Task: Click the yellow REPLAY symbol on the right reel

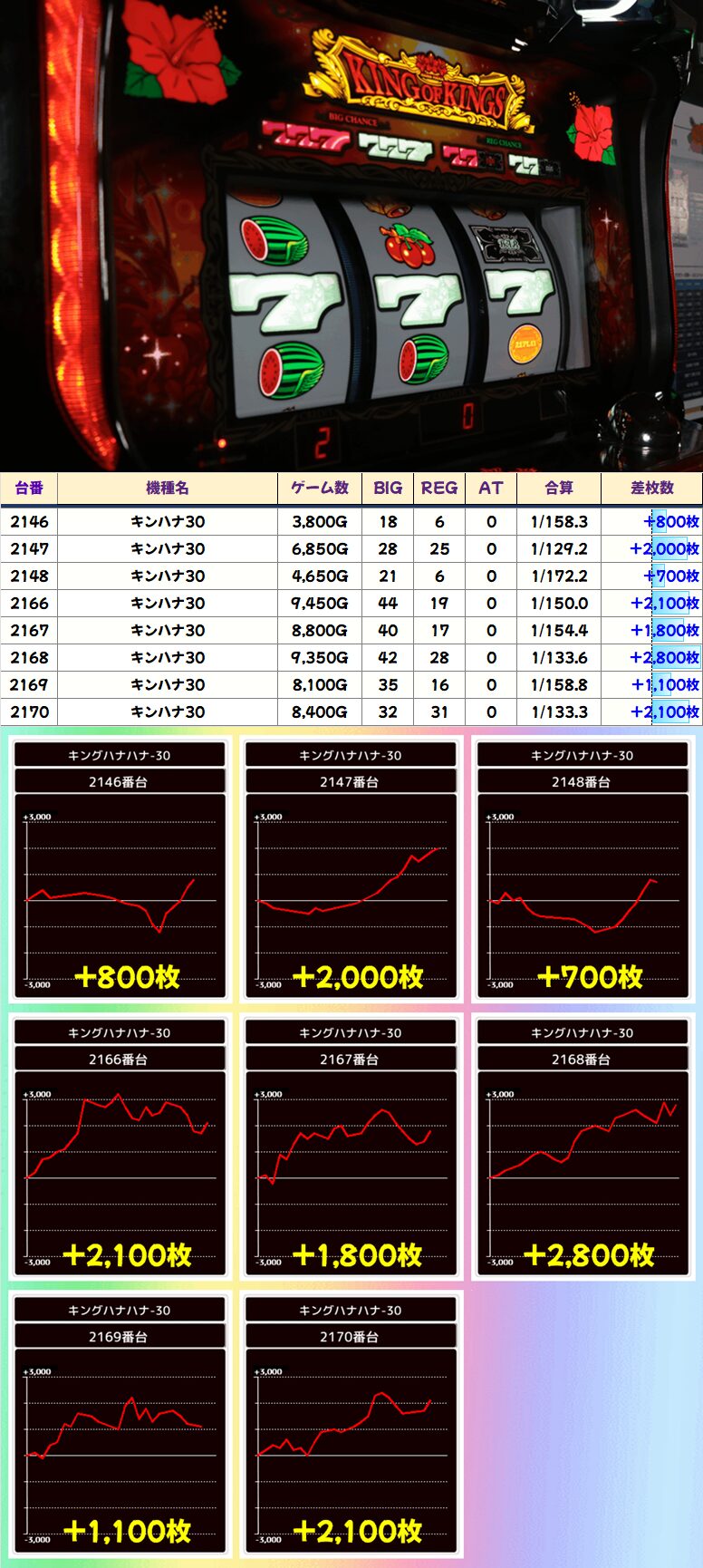Action: coord(525,344)
